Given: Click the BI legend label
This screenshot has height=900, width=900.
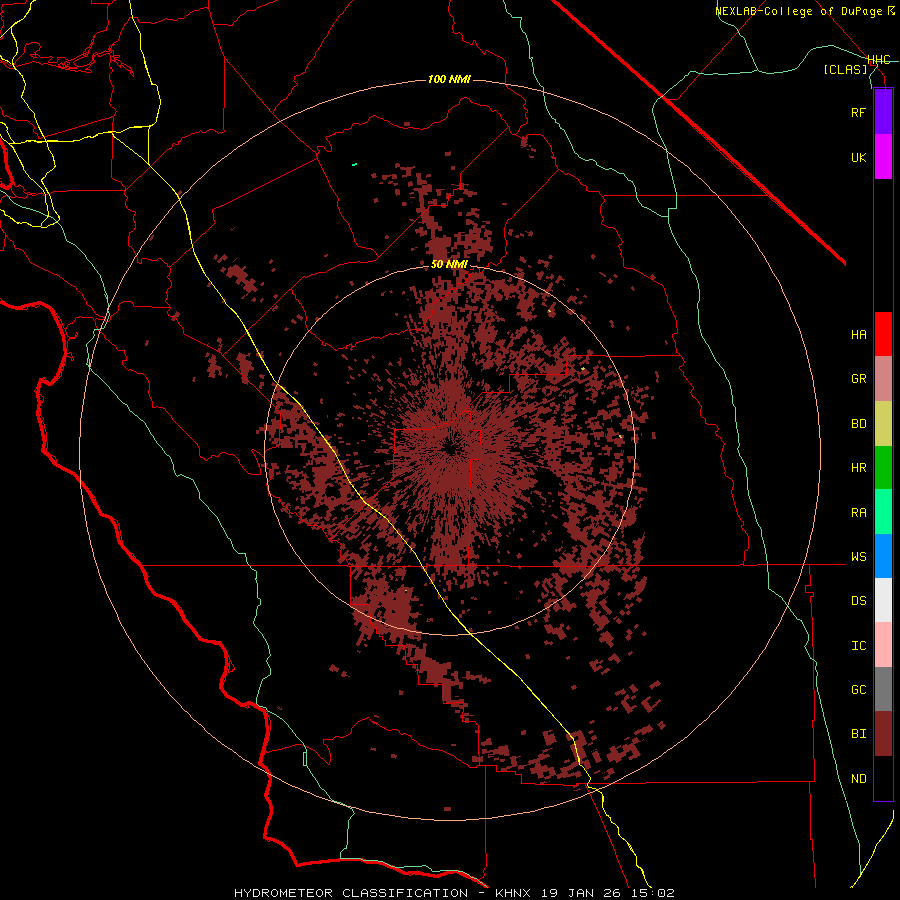Looking at the screenshot, I should (x=858, y=734).
